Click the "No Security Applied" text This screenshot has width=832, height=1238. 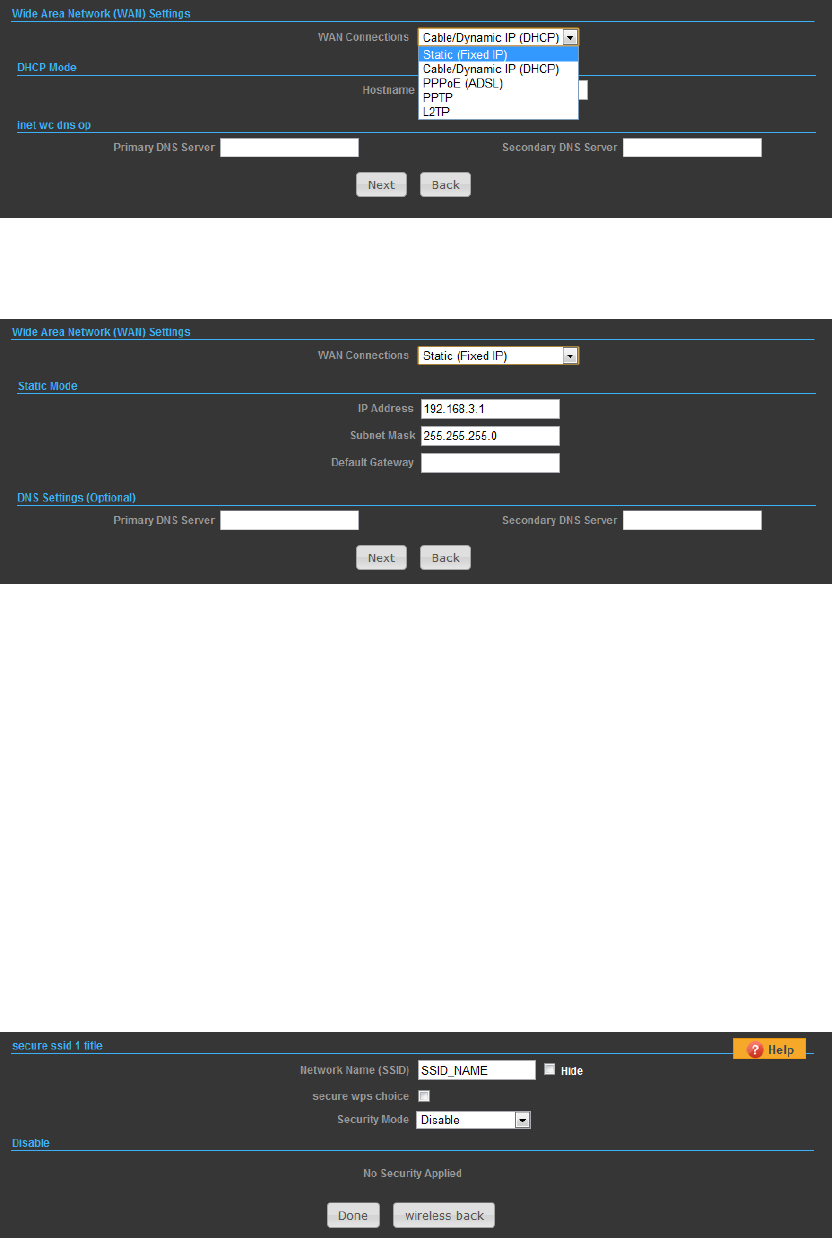[412, 1173]
